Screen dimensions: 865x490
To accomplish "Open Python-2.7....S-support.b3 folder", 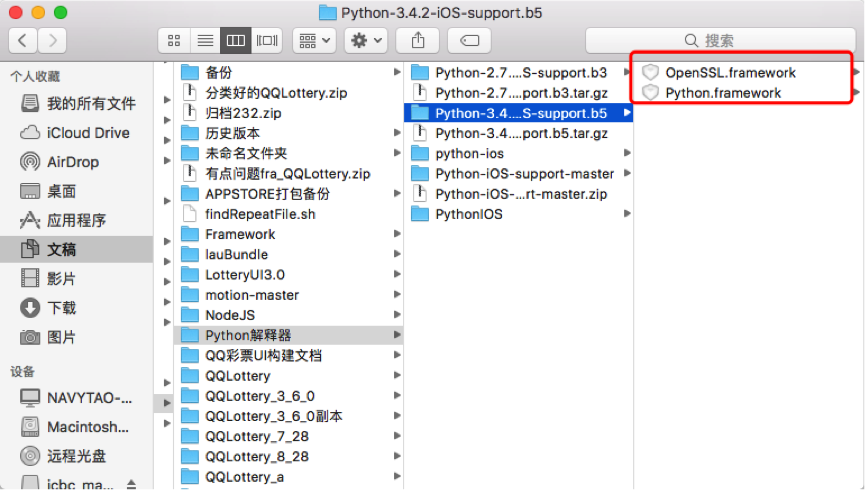I will 519,72.
